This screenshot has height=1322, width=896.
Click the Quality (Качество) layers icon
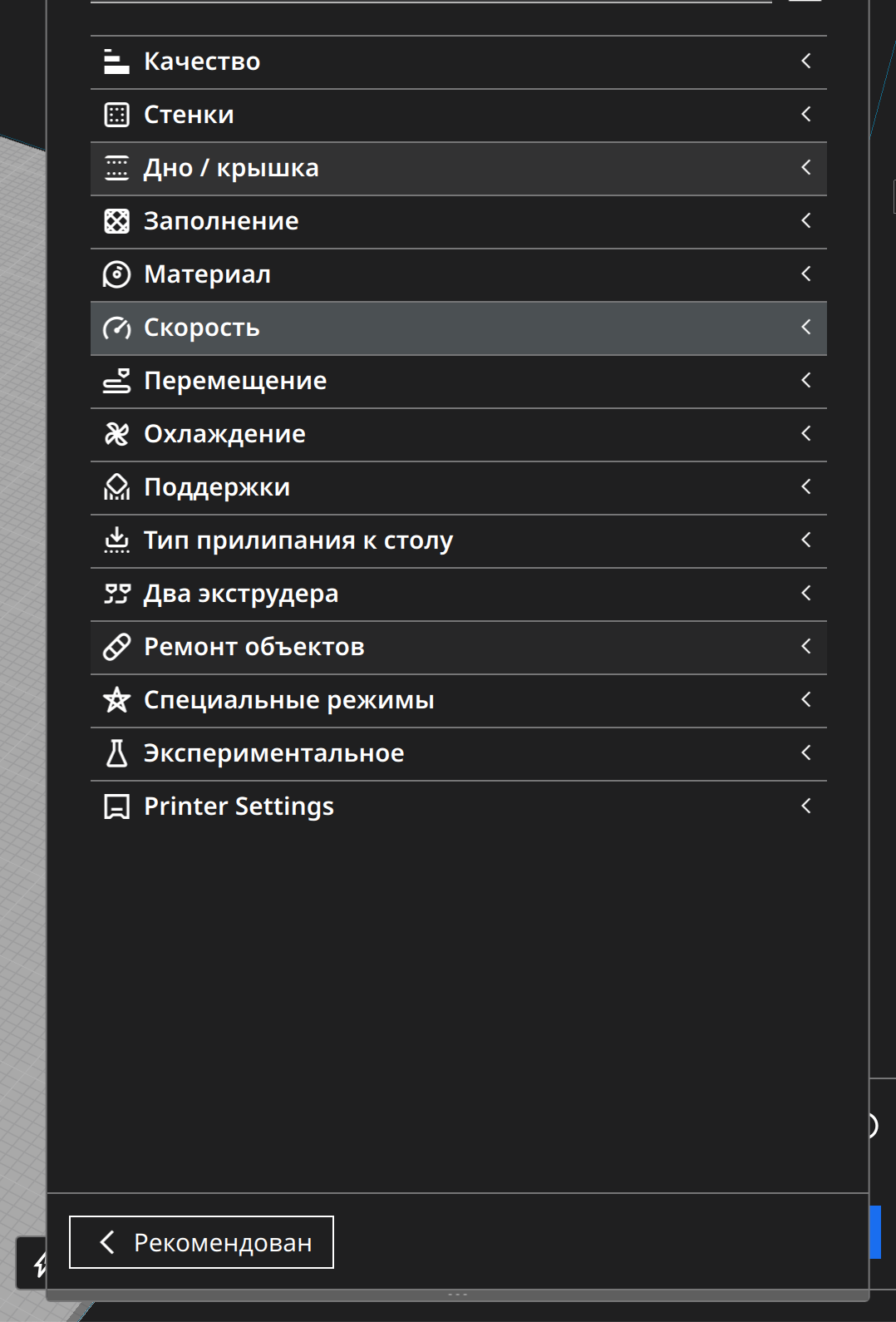pyautogui.click(x=116, y=62)
